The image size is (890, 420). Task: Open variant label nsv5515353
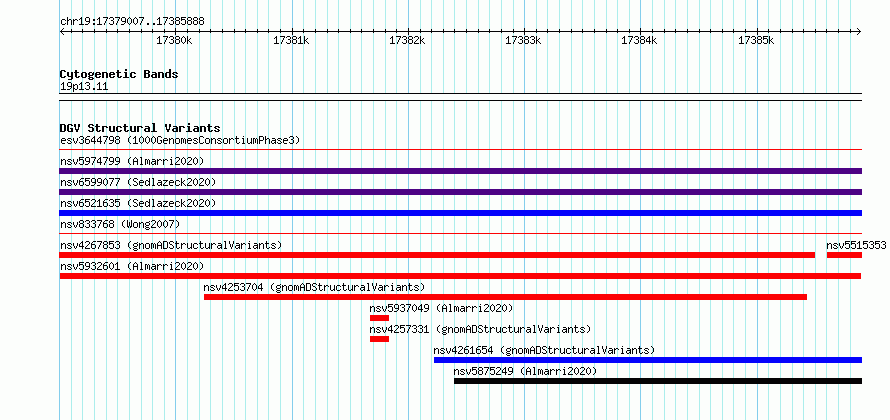(856, 245)
